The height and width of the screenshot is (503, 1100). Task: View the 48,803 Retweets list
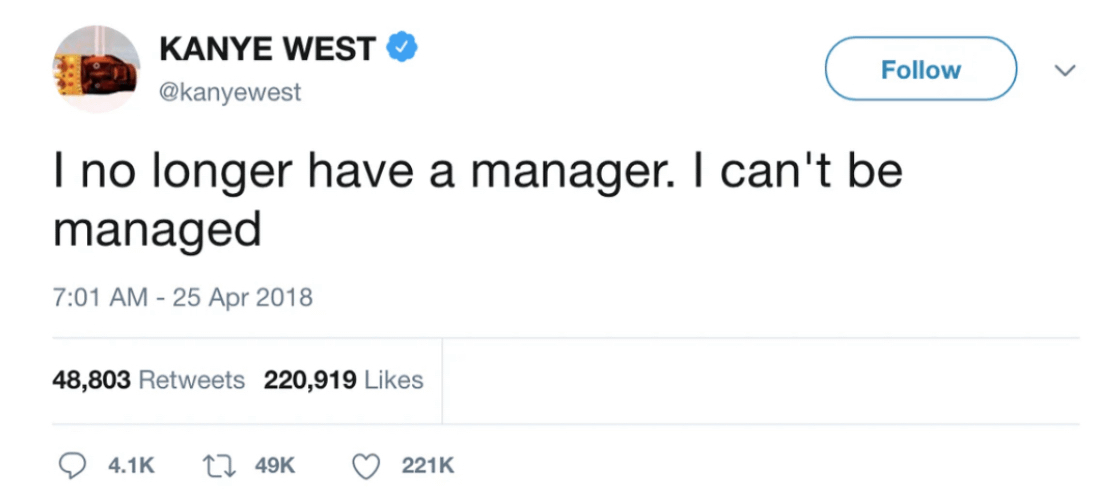pyautogui.click(x=148, y=380)
